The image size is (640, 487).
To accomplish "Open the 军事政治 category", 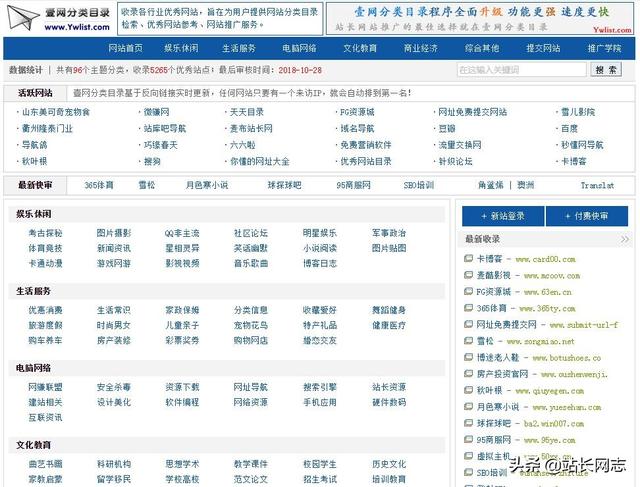I will (x=389, y=233).
